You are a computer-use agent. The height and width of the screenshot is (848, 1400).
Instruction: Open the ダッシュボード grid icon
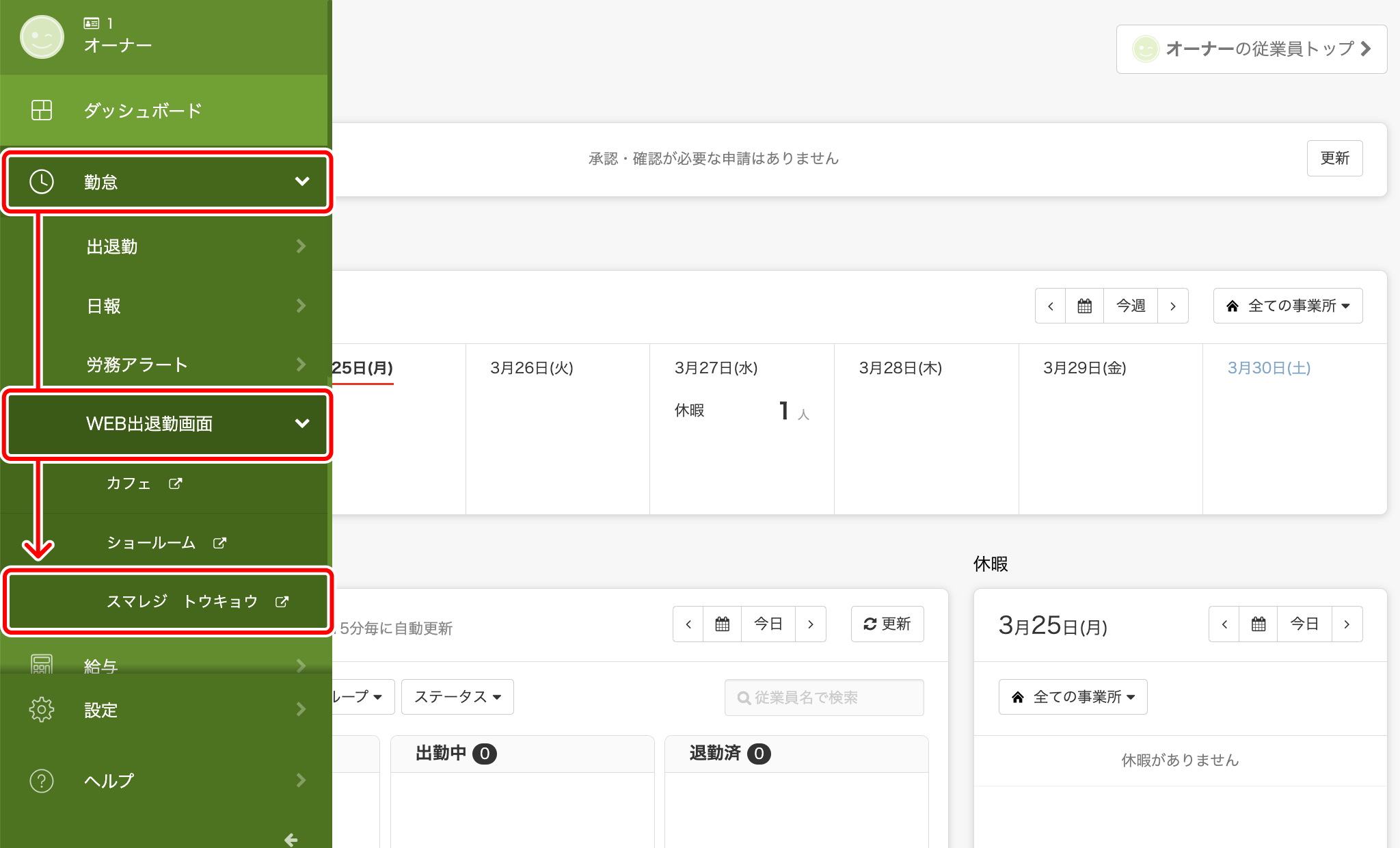coord(41,109)
